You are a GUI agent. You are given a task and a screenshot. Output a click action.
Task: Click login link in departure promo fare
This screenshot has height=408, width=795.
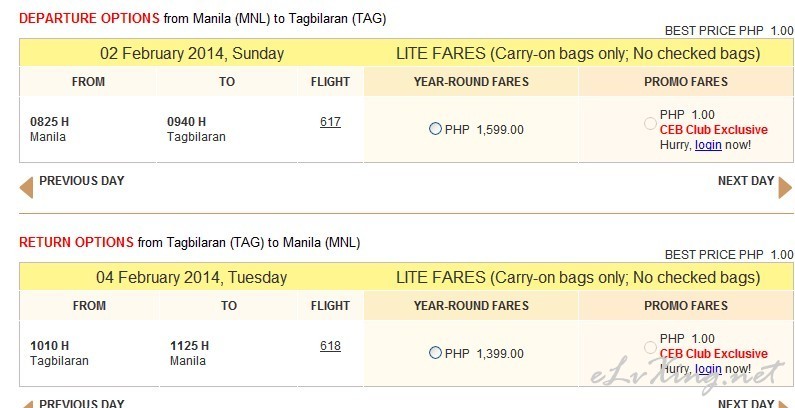click(x=708, y=145)
